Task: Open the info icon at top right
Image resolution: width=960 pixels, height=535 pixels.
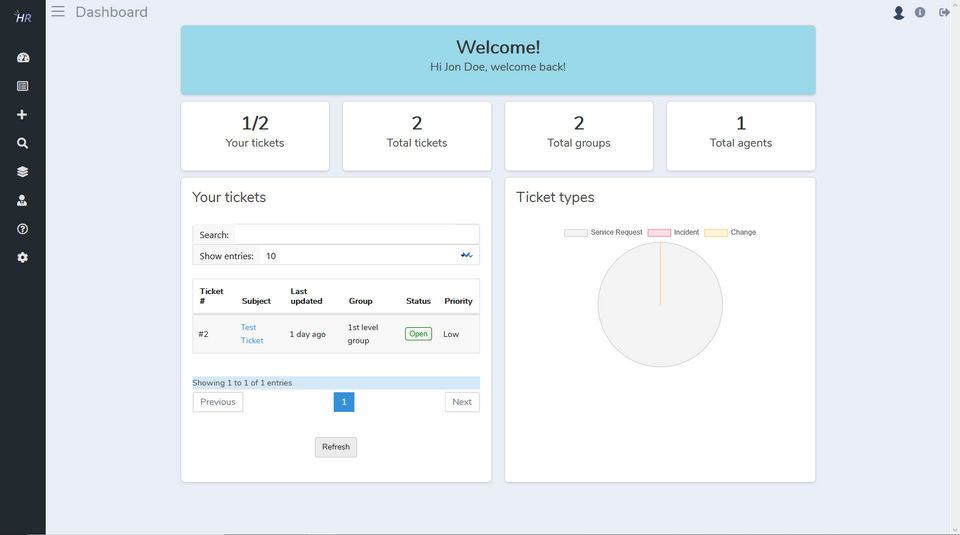Action: pos(920,12)
